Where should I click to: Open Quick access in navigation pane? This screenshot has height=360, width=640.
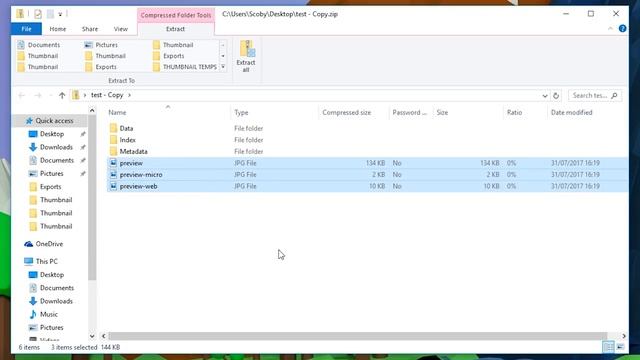click(50, 121)
